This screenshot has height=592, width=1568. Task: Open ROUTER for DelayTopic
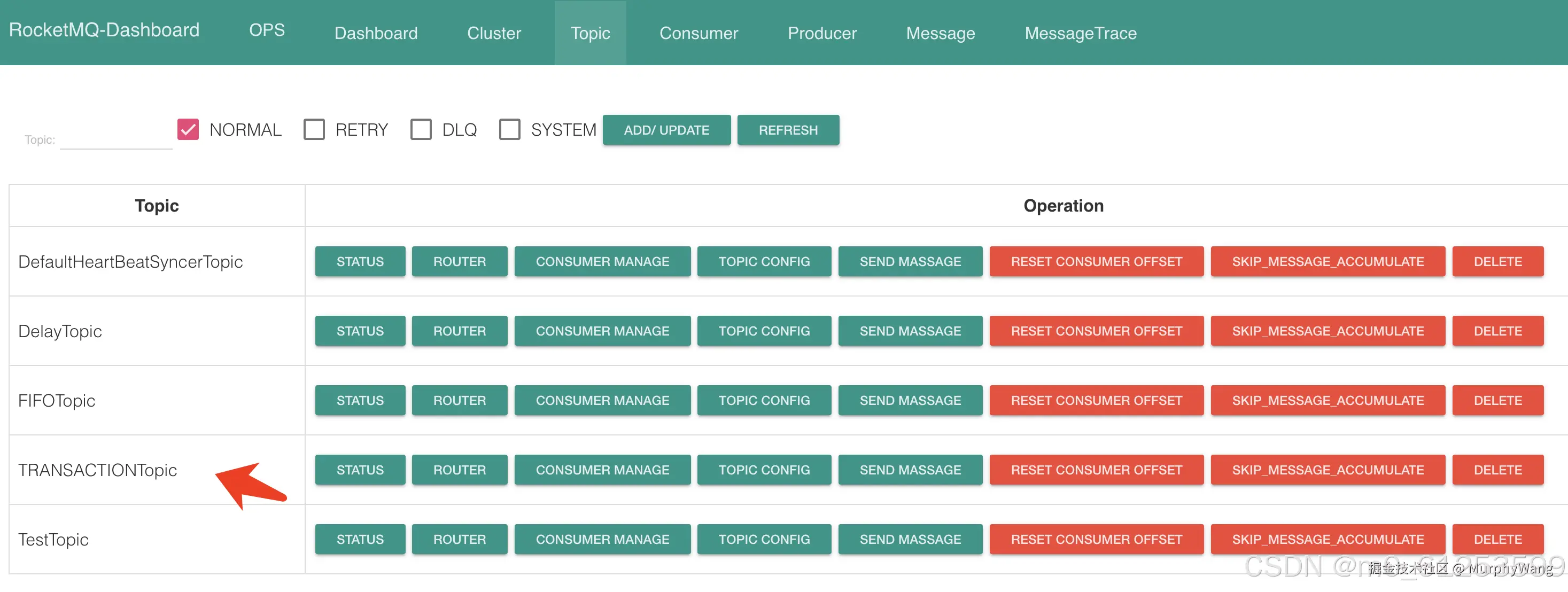click(x=459, y=331)
